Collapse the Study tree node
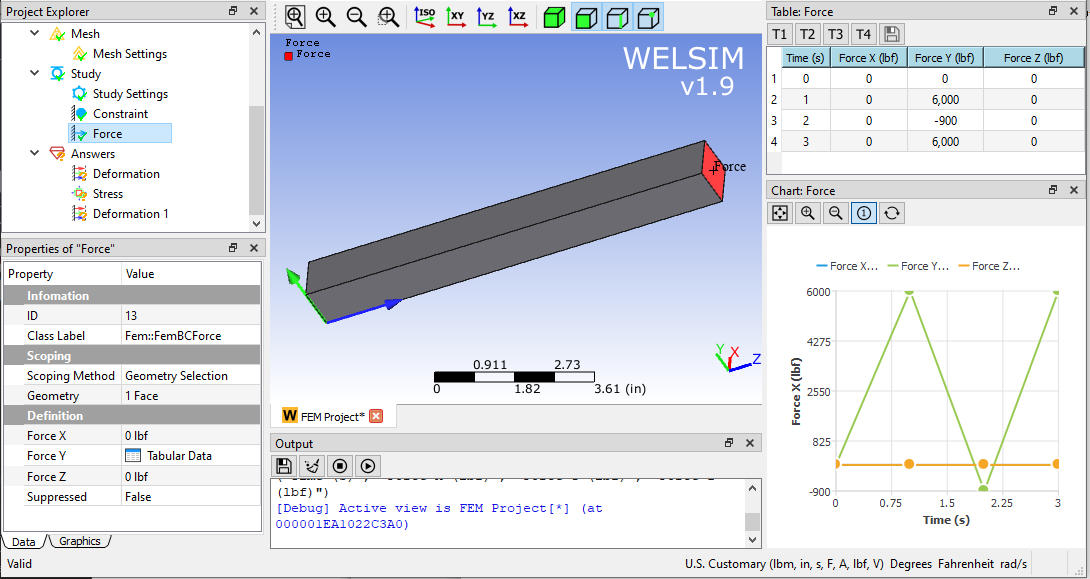Viewport: 1090px width, 579px height. click(35, 73)
